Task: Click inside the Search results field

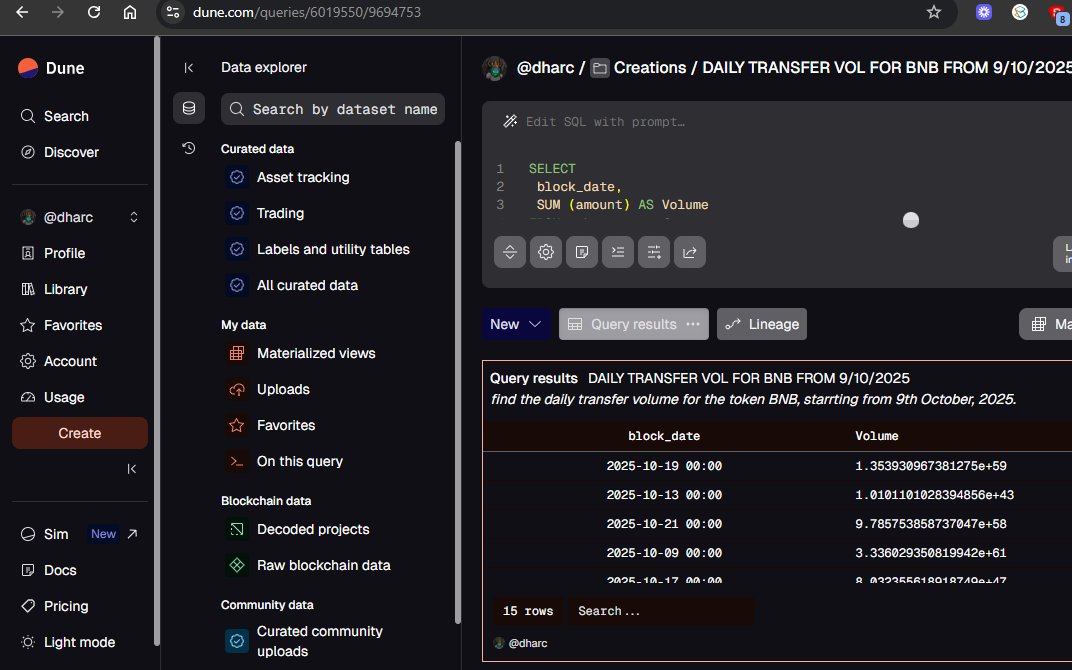Action: [660, 611]
